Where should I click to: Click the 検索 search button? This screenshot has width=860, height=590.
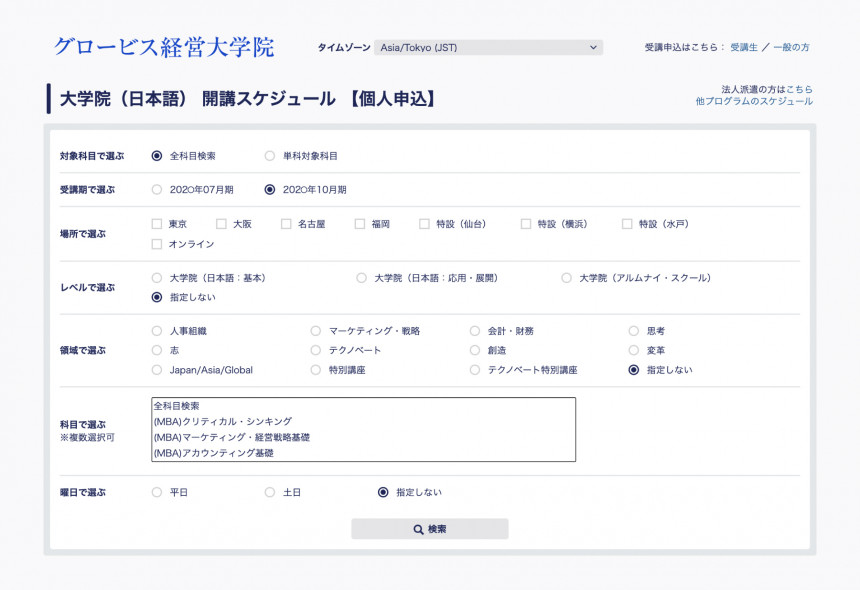pos(429,529)
